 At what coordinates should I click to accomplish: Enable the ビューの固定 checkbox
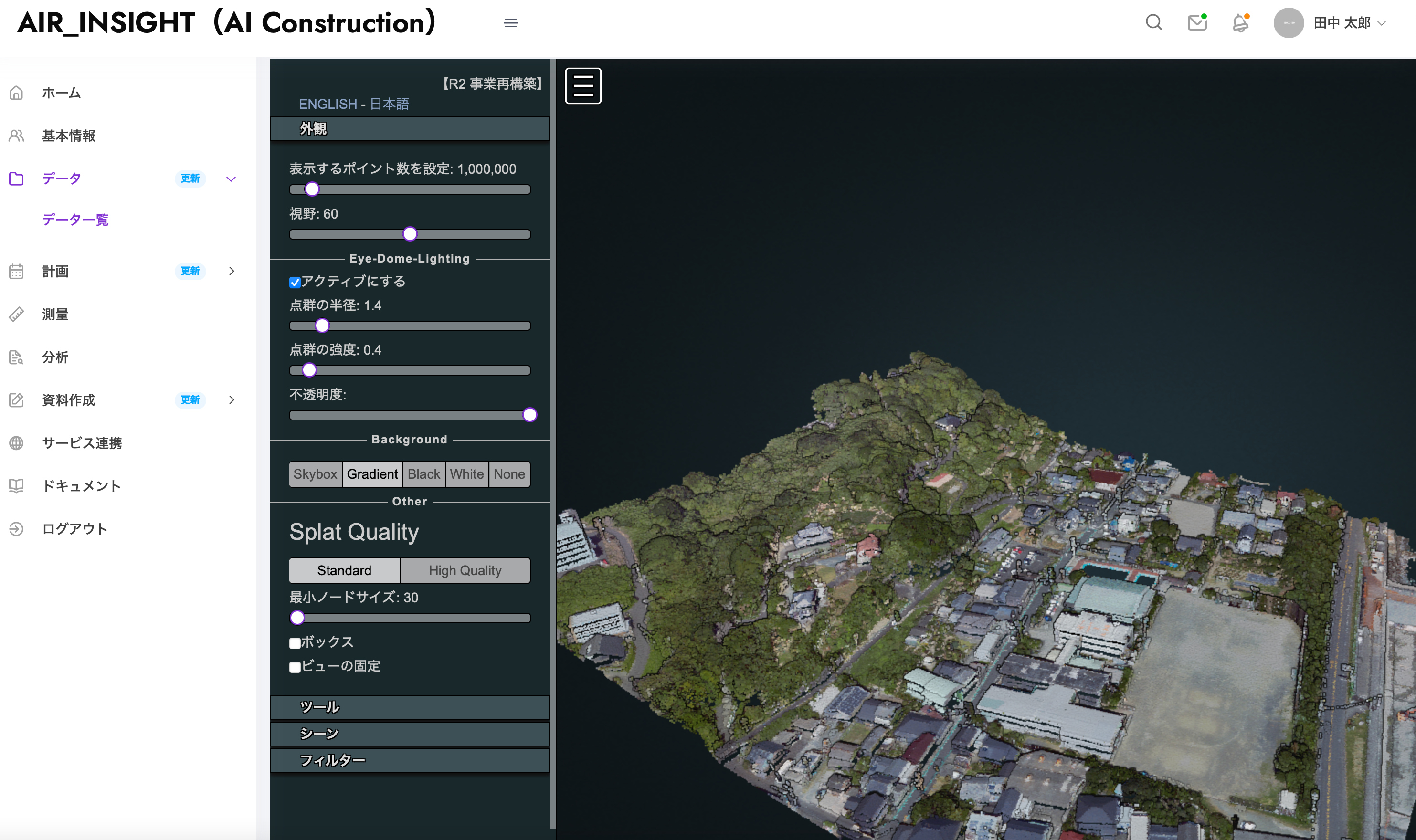tap(295, 667)
